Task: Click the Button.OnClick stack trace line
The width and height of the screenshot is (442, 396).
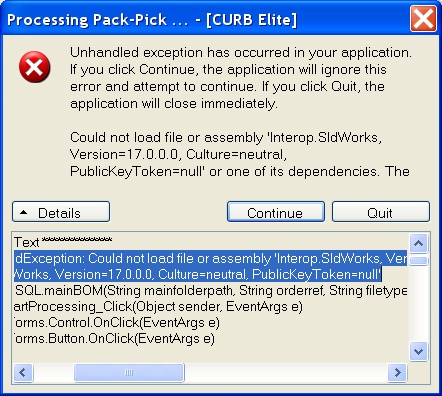Action: pos(114,339)
